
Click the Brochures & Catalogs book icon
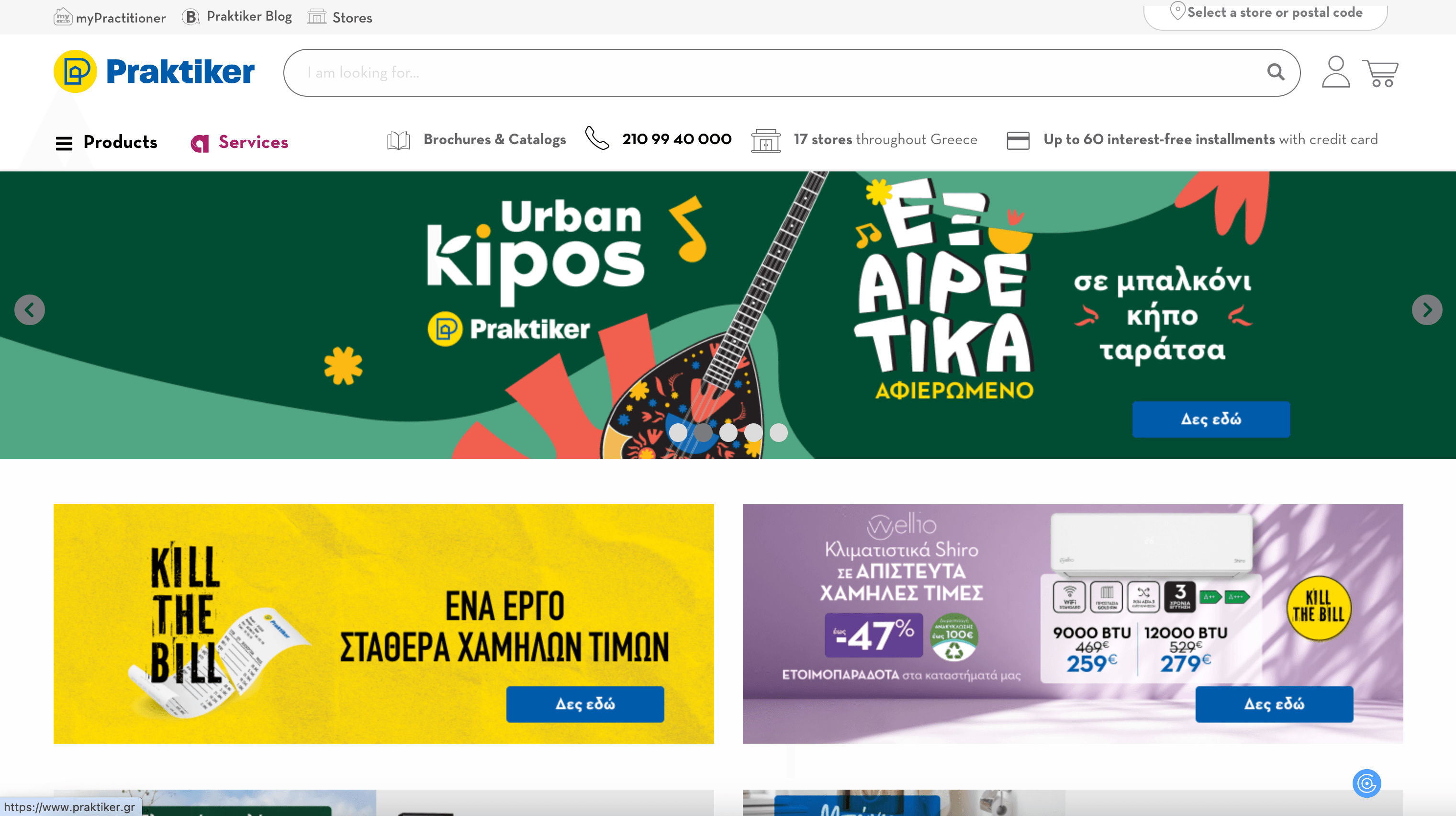399,140
